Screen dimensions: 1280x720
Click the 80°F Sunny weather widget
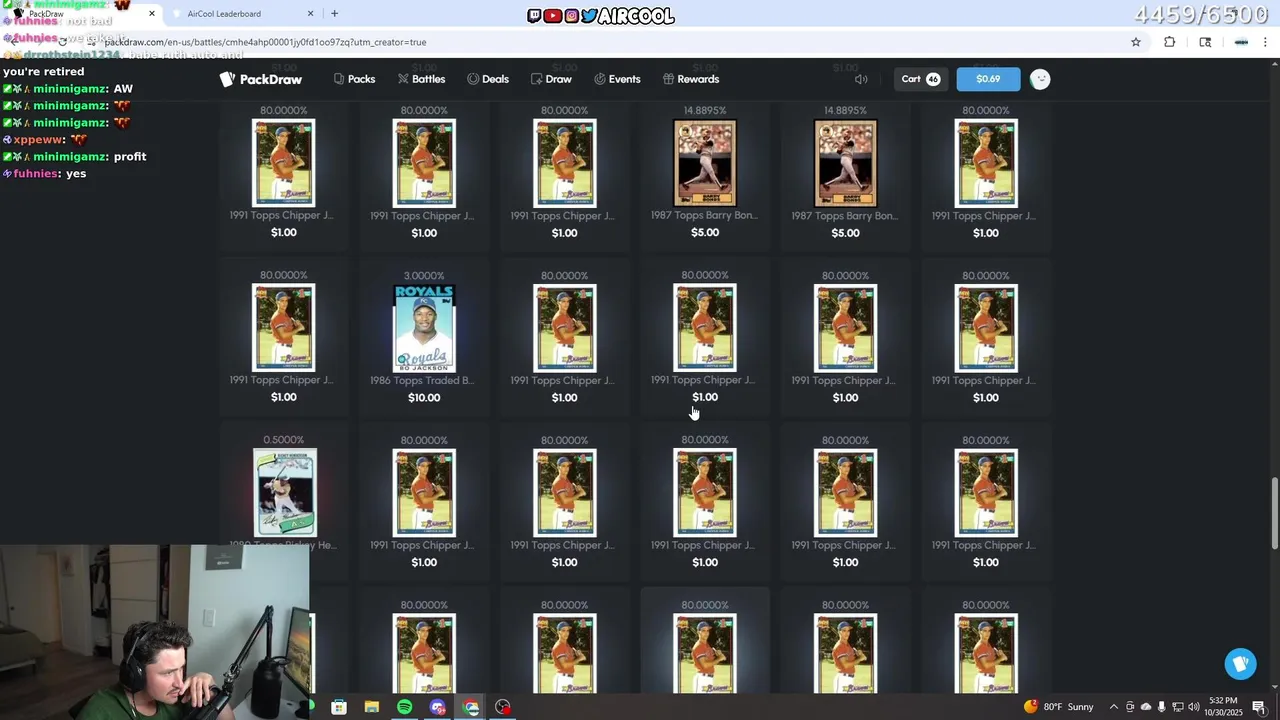click(x=1059, y=707)
